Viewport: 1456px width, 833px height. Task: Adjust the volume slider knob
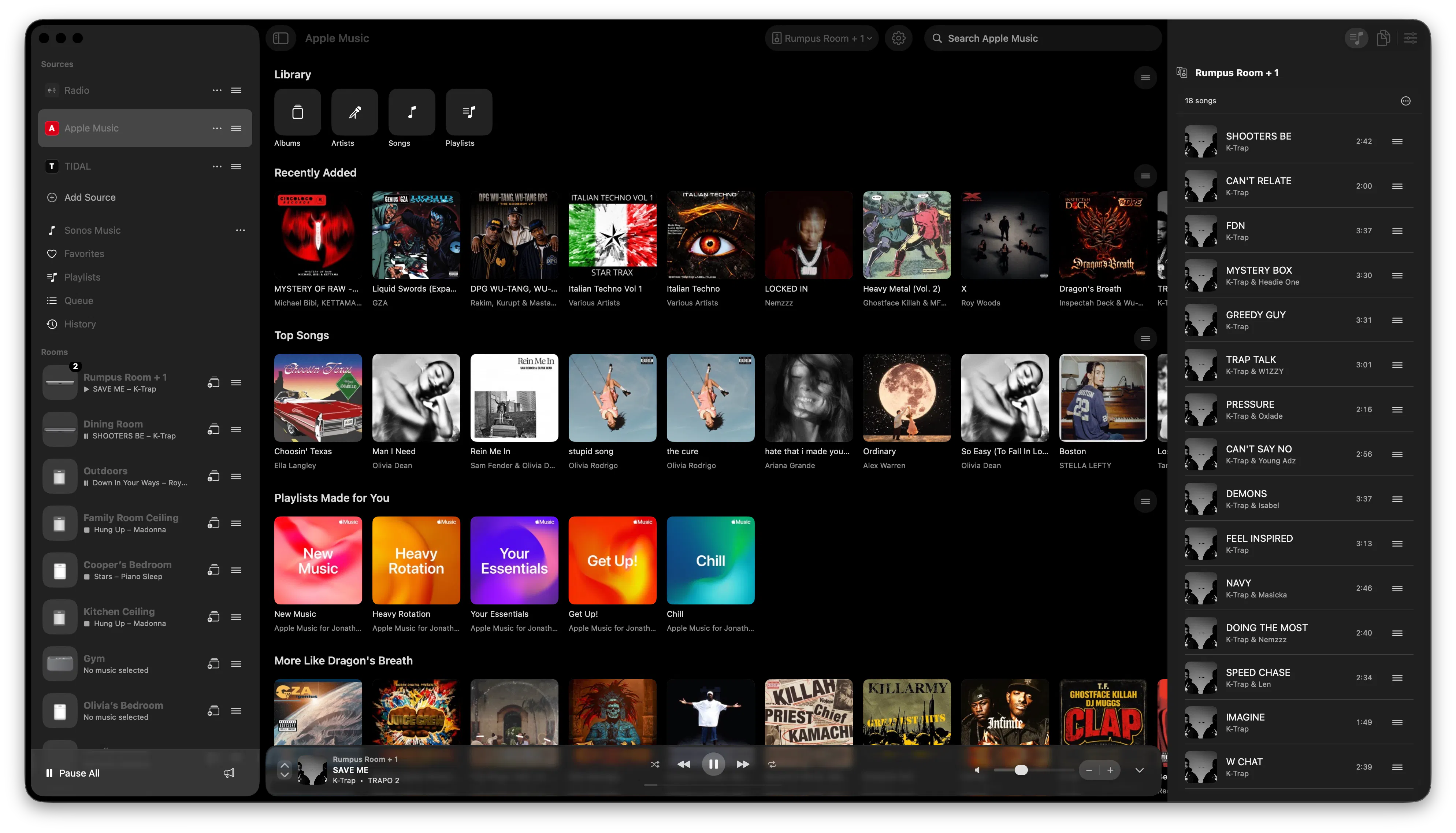click(x=1021, y=770)
